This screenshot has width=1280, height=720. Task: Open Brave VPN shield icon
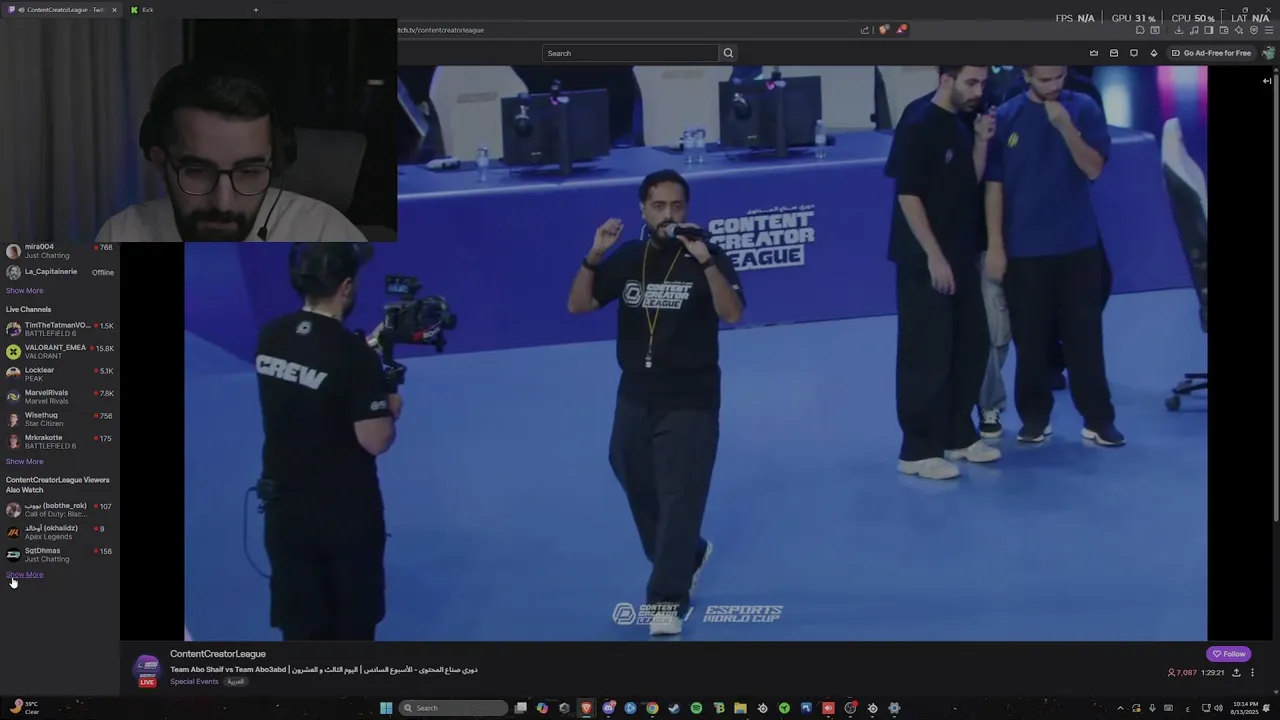click(1254, 30)
